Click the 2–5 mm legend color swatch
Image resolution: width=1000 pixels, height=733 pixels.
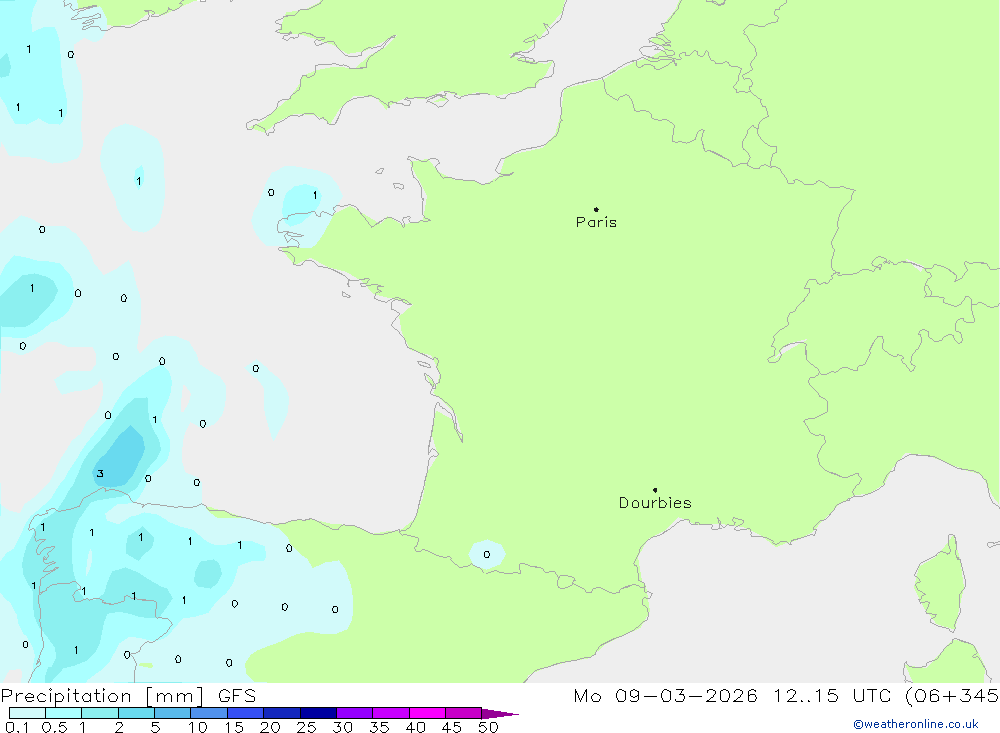(136, 713)
